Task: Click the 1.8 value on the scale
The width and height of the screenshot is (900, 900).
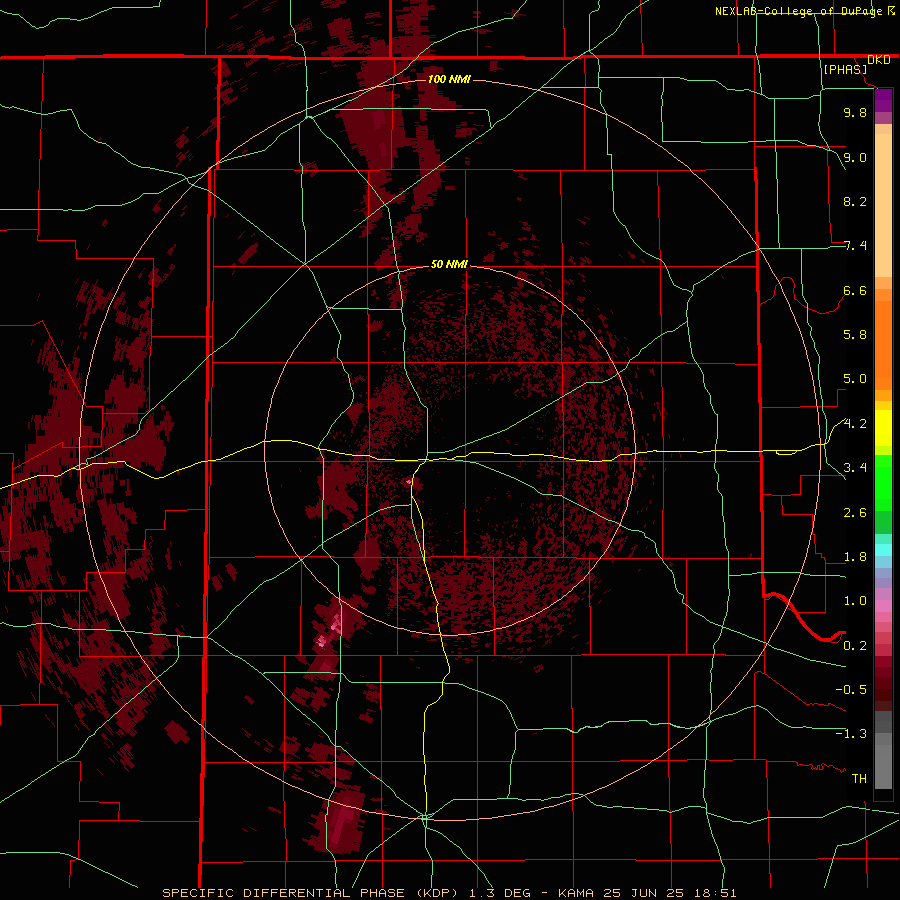Action: click(855, 557)
